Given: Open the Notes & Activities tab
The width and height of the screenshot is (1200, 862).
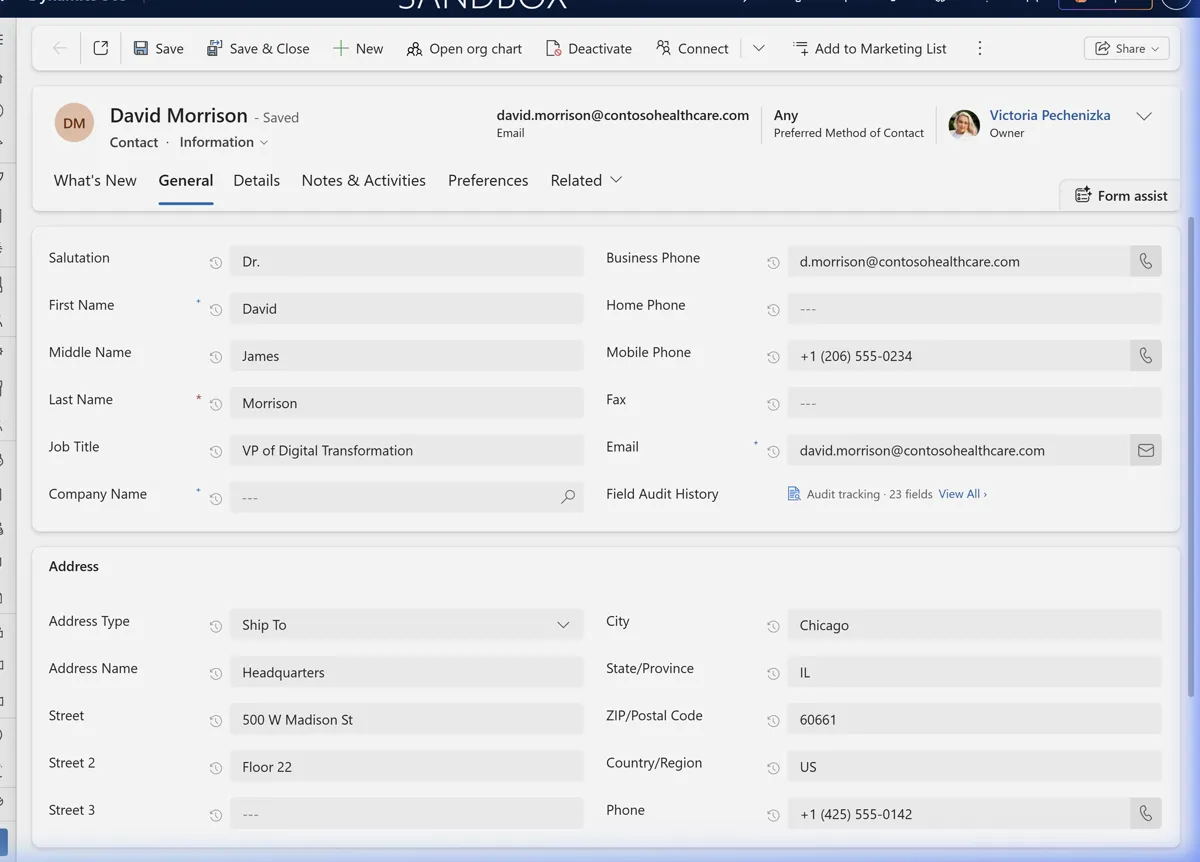Looking at the screenshot, I should pos(363,180).
